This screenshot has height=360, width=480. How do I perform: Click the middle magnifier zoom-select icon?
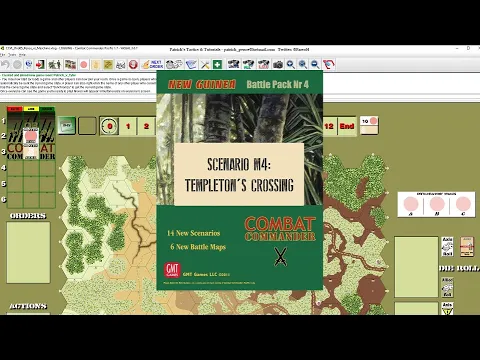tap(303, 64)
